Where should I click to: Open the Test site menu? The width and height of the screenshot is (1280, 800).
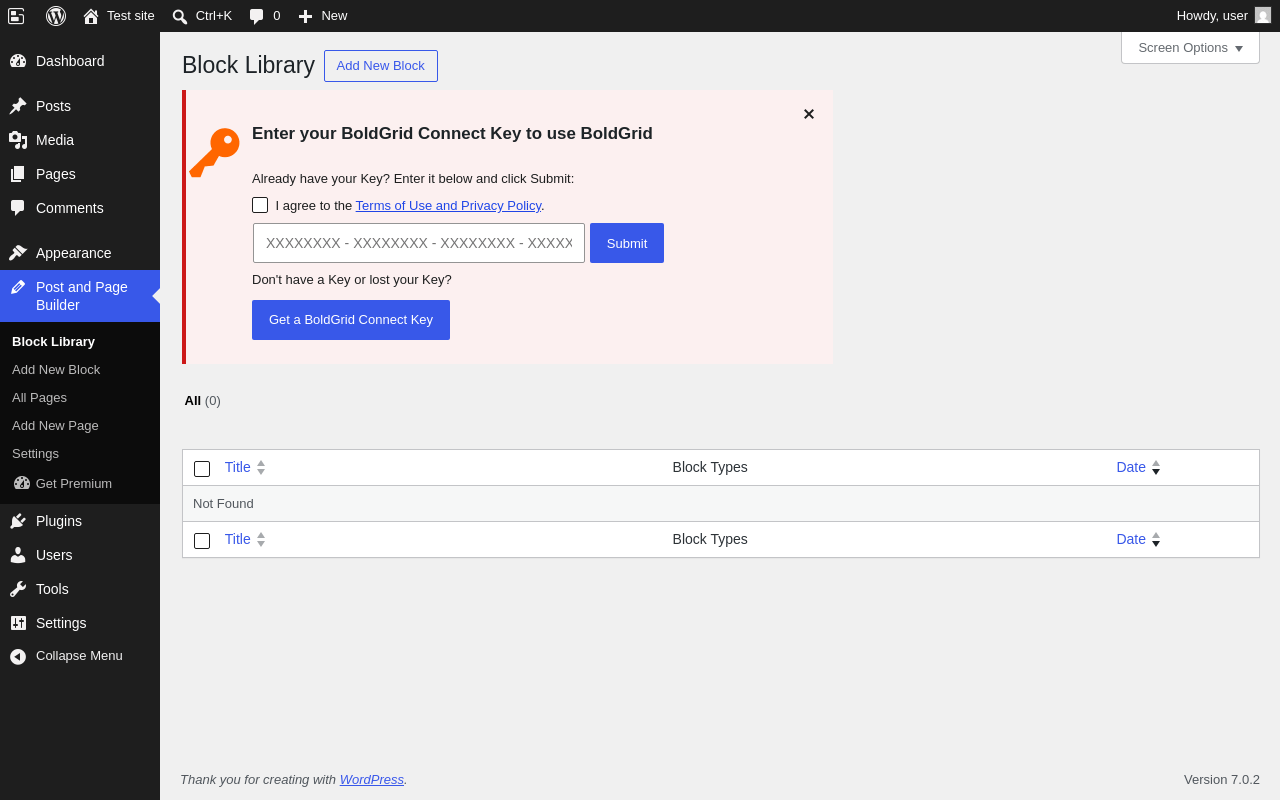point(119,16)
